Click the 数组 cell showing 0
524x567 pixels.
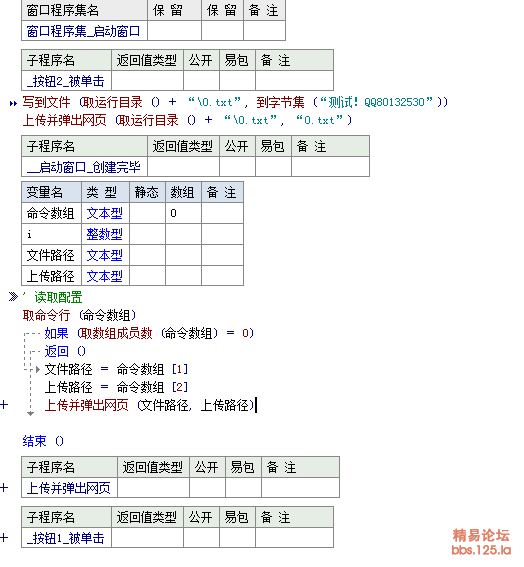183,213
